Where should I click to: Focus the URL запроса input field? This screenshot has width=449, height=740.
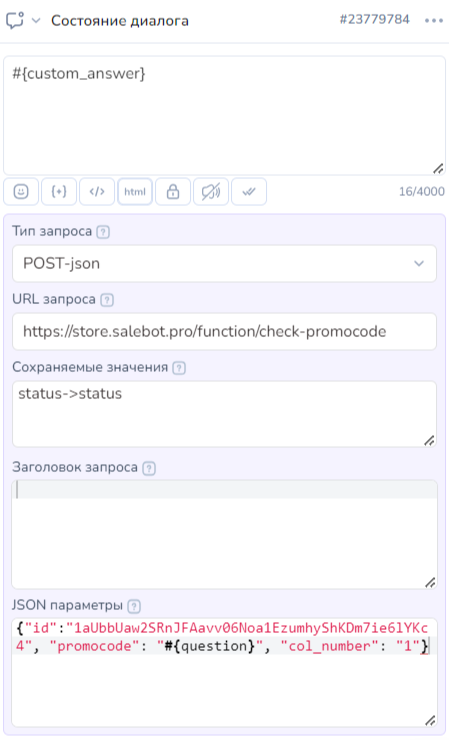point(224,331)
